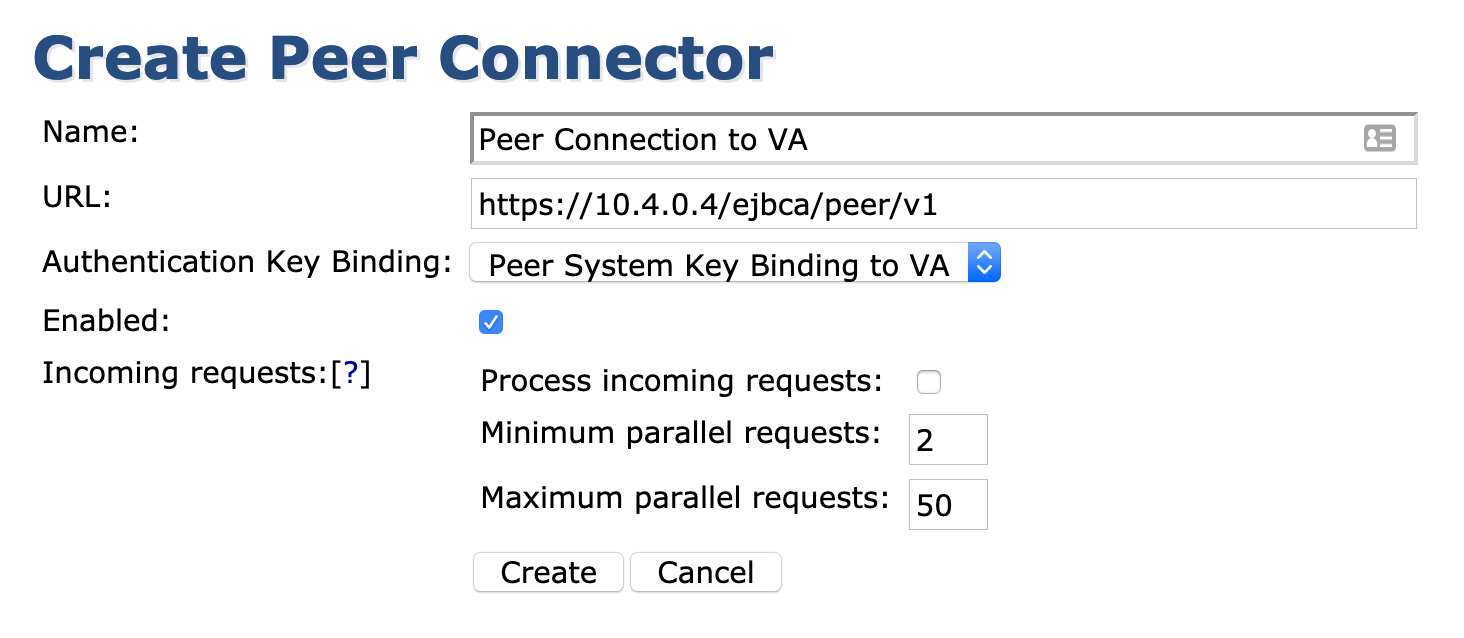Click the "Process incoming requests:" label
The image size is (1464, 638).
[x=682, y=381]
